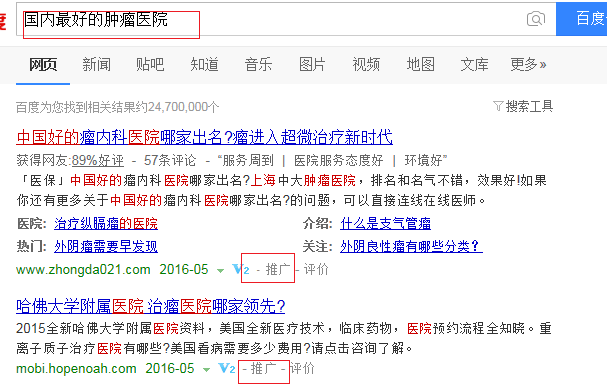Click 推广 label under mobi.hopenoah.com result

tap(263, 368)
